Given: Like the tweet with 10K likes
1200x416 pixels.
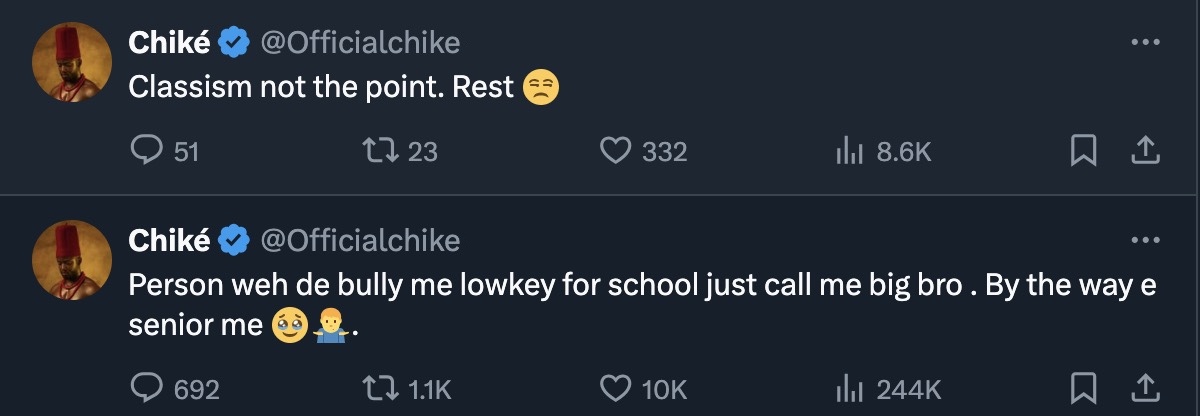Looking at the screenshot, I should tap(613, 389).
